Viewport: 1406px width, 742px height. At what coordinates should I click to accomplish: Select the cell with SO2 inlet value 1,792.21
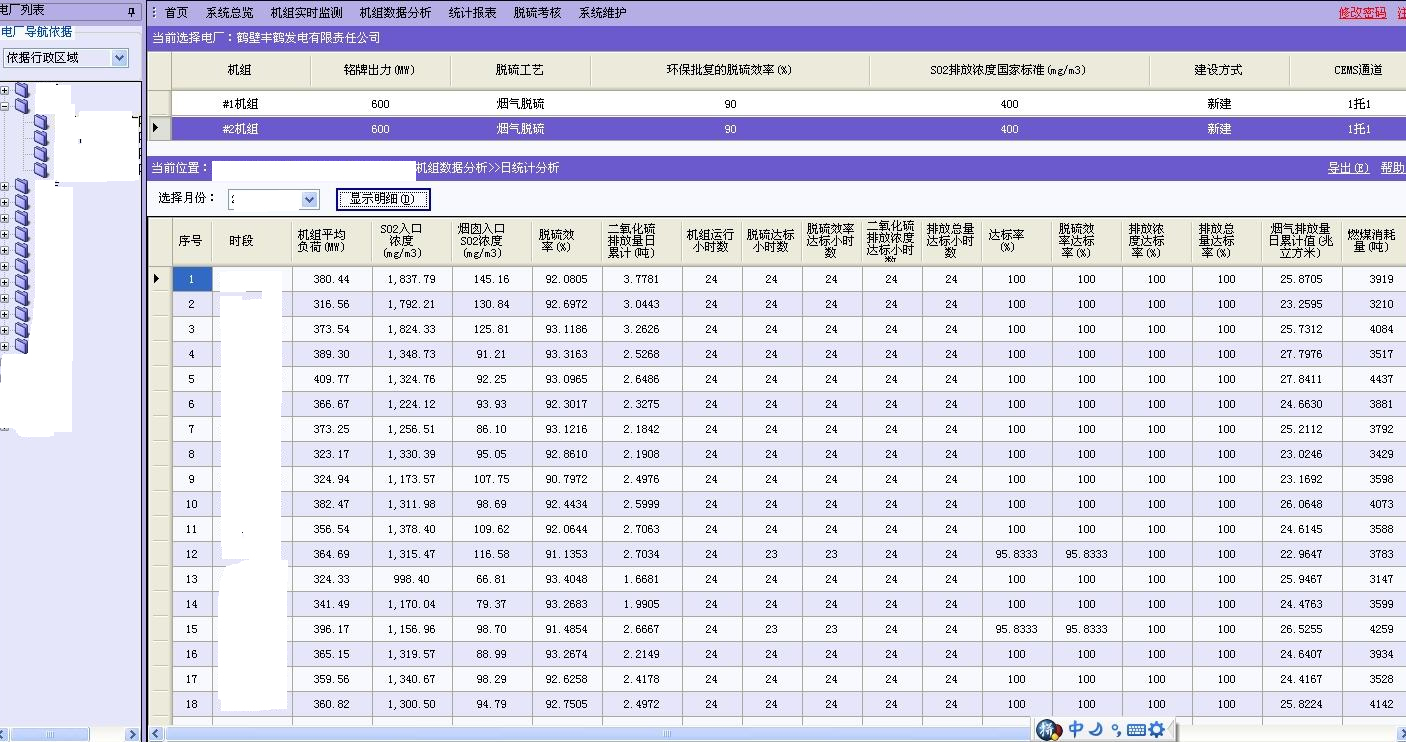click(411, 304)
